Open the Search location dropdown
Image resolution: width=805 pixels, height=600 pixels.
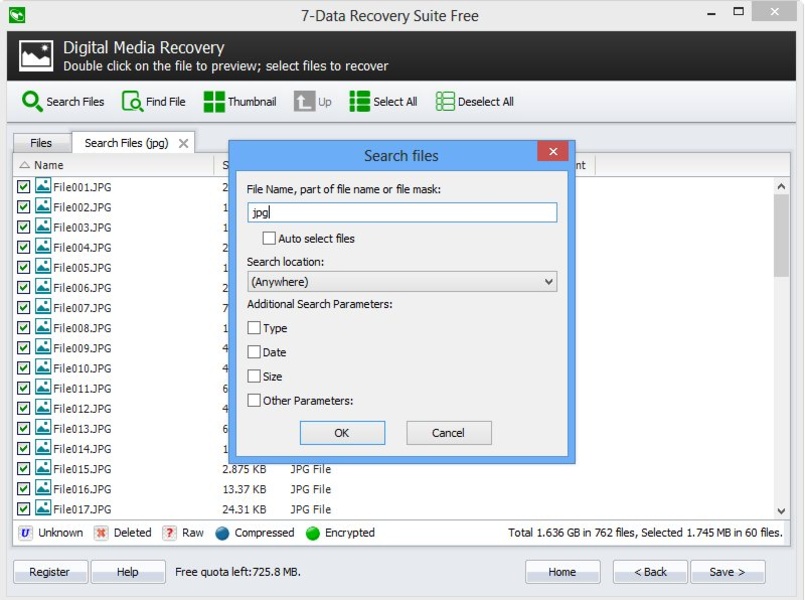(548, 281)
